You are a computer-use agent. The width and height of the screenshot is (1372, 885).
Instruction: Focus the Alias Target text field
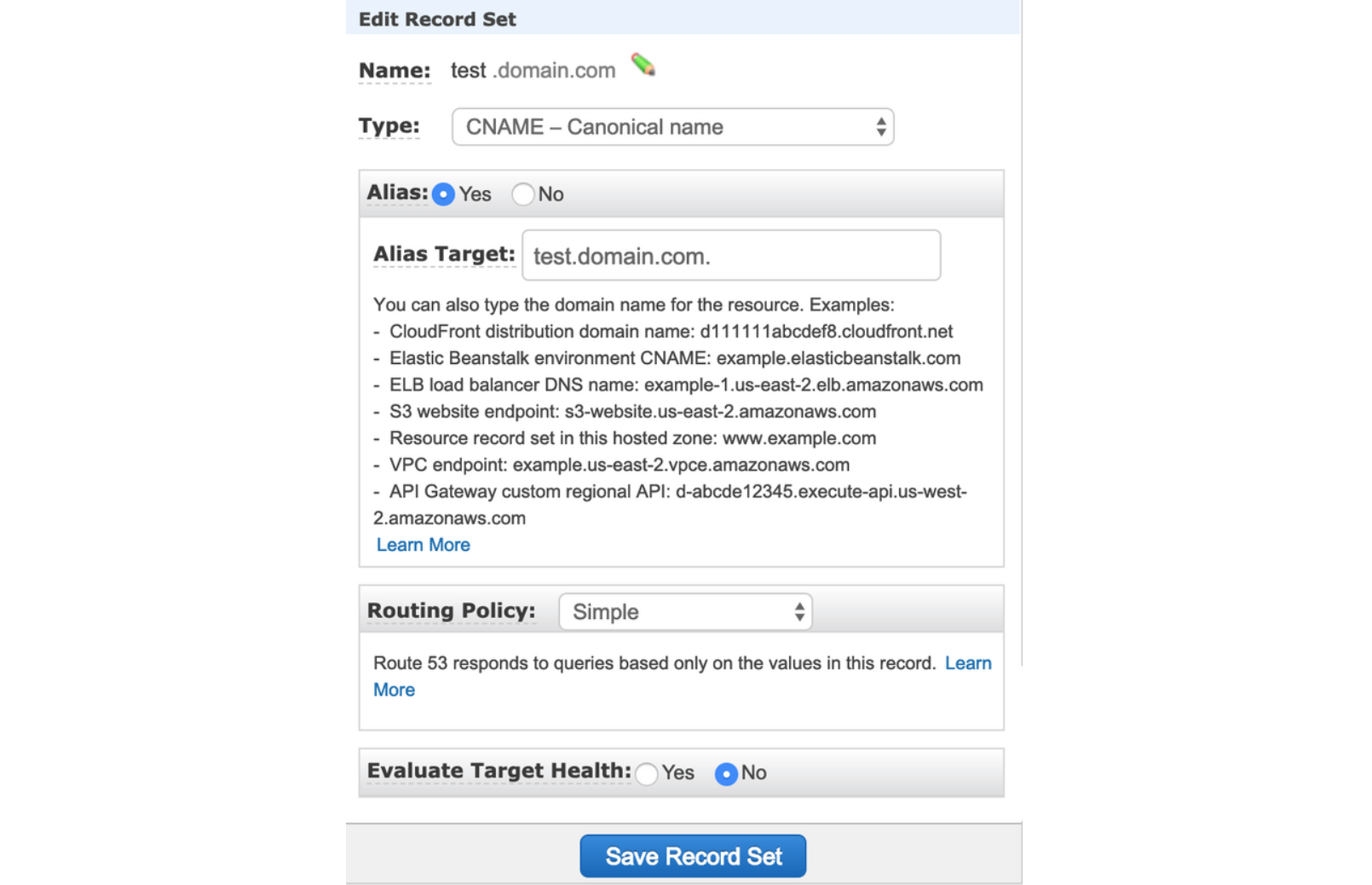pyautogui.click(x=730, y=256)
